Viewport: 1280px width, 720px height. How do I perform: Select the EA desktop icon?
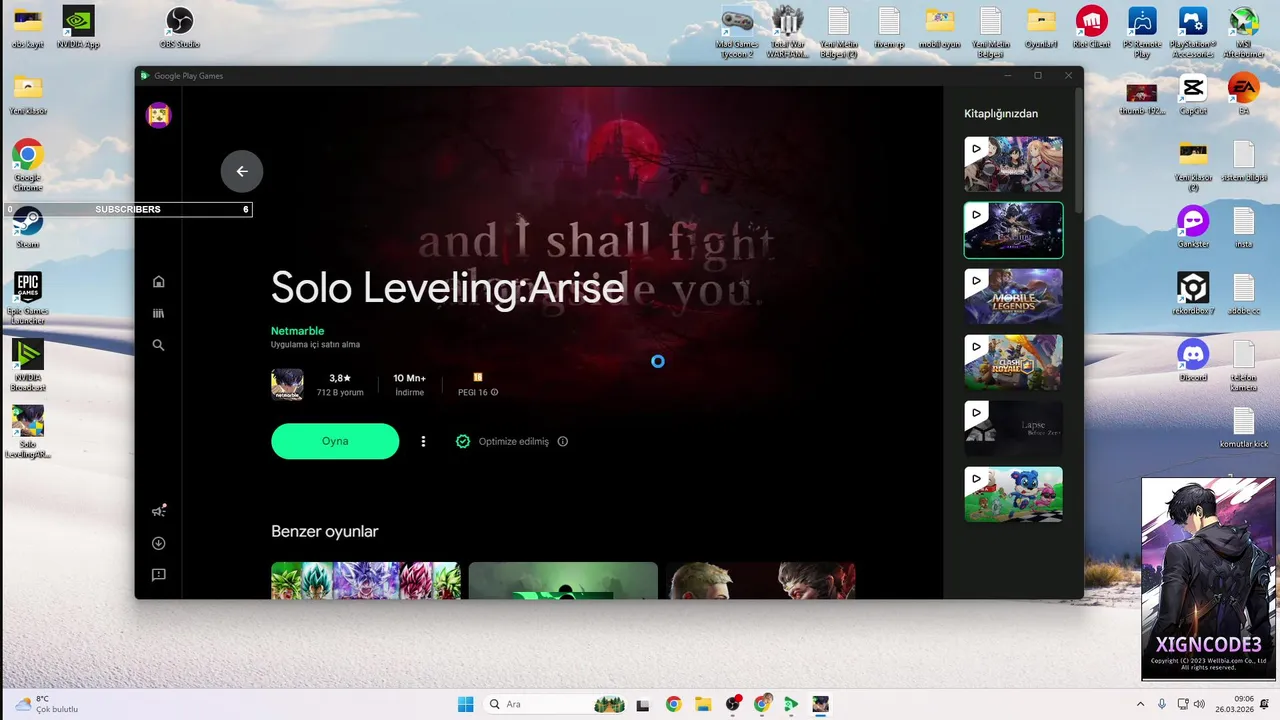(x=1243, y=95)
